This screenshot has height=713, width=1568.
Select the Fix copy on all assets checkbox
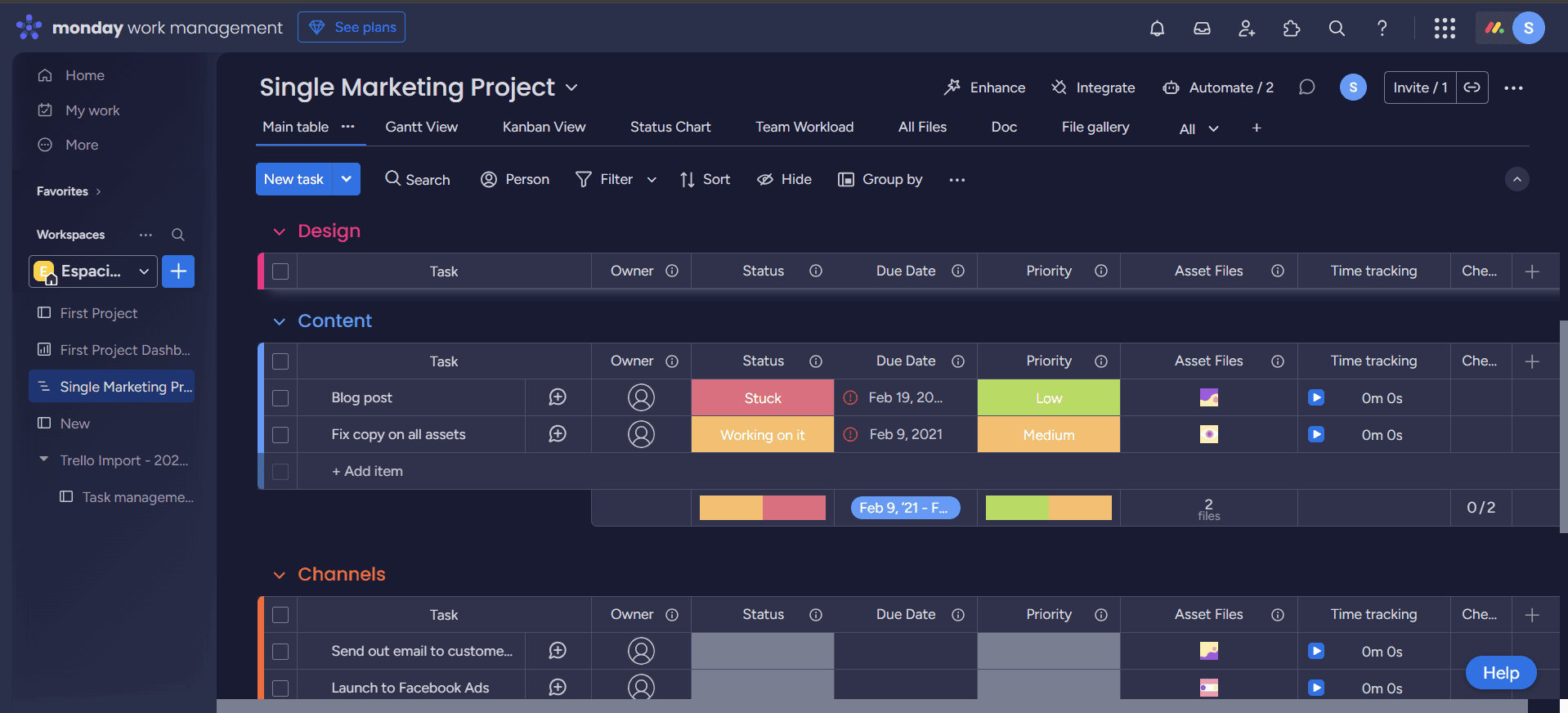coord(280,435)
